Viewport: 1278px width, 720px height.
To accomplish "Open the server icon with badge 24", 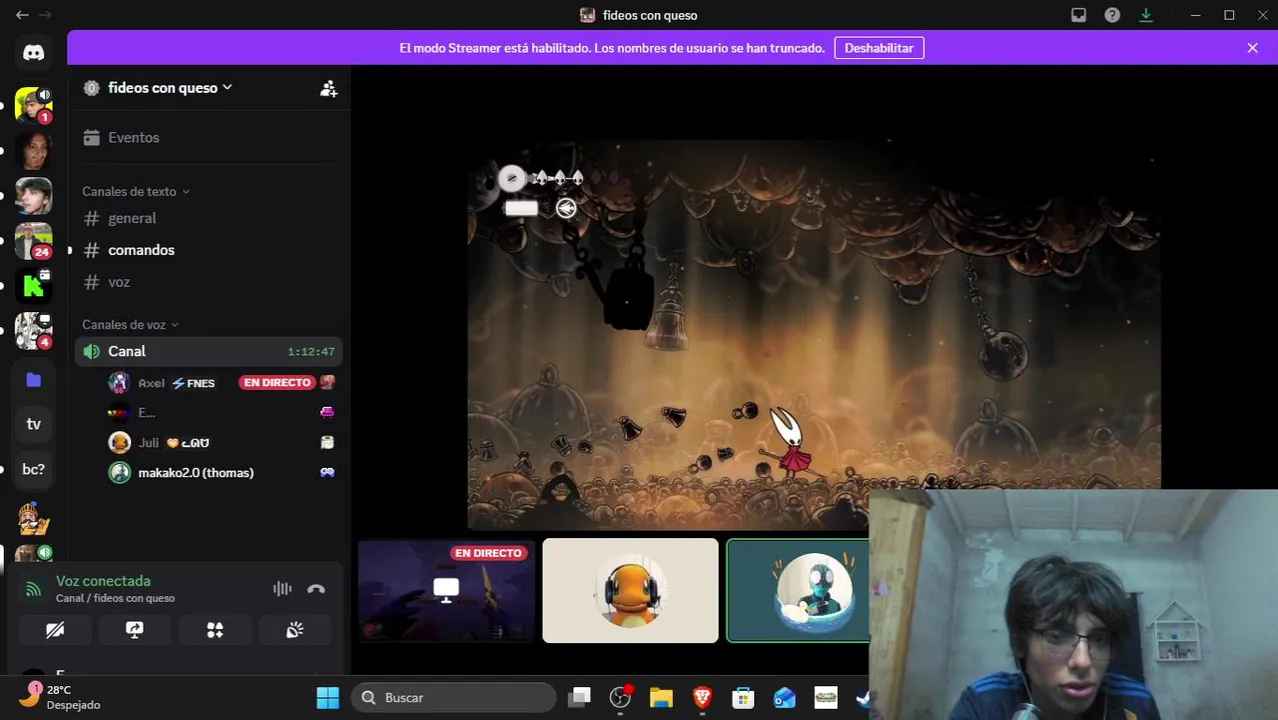I will coord(33,241).
